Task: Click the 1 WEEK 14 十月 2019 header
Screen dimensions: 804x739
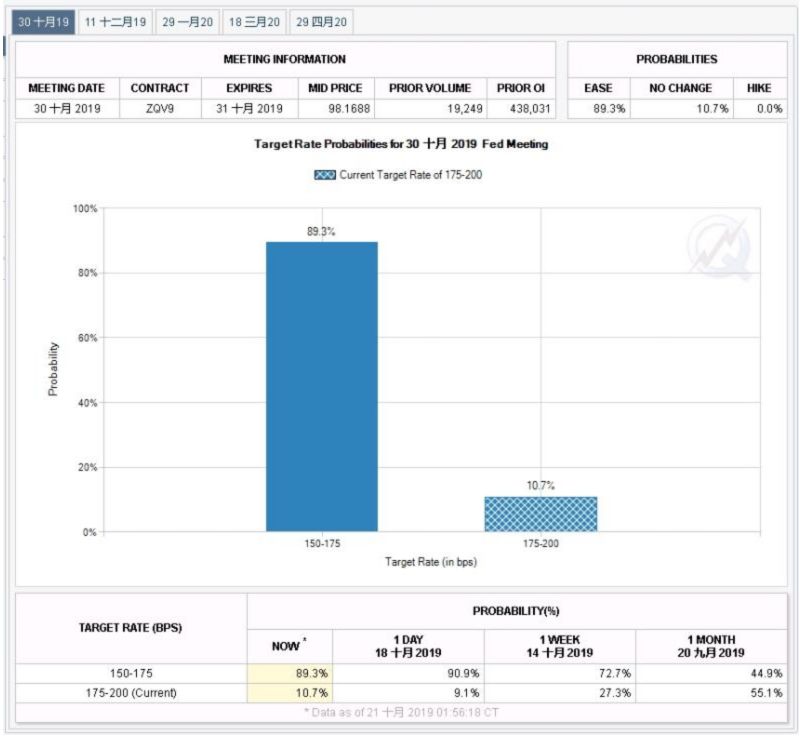Action: coord(559,646)
